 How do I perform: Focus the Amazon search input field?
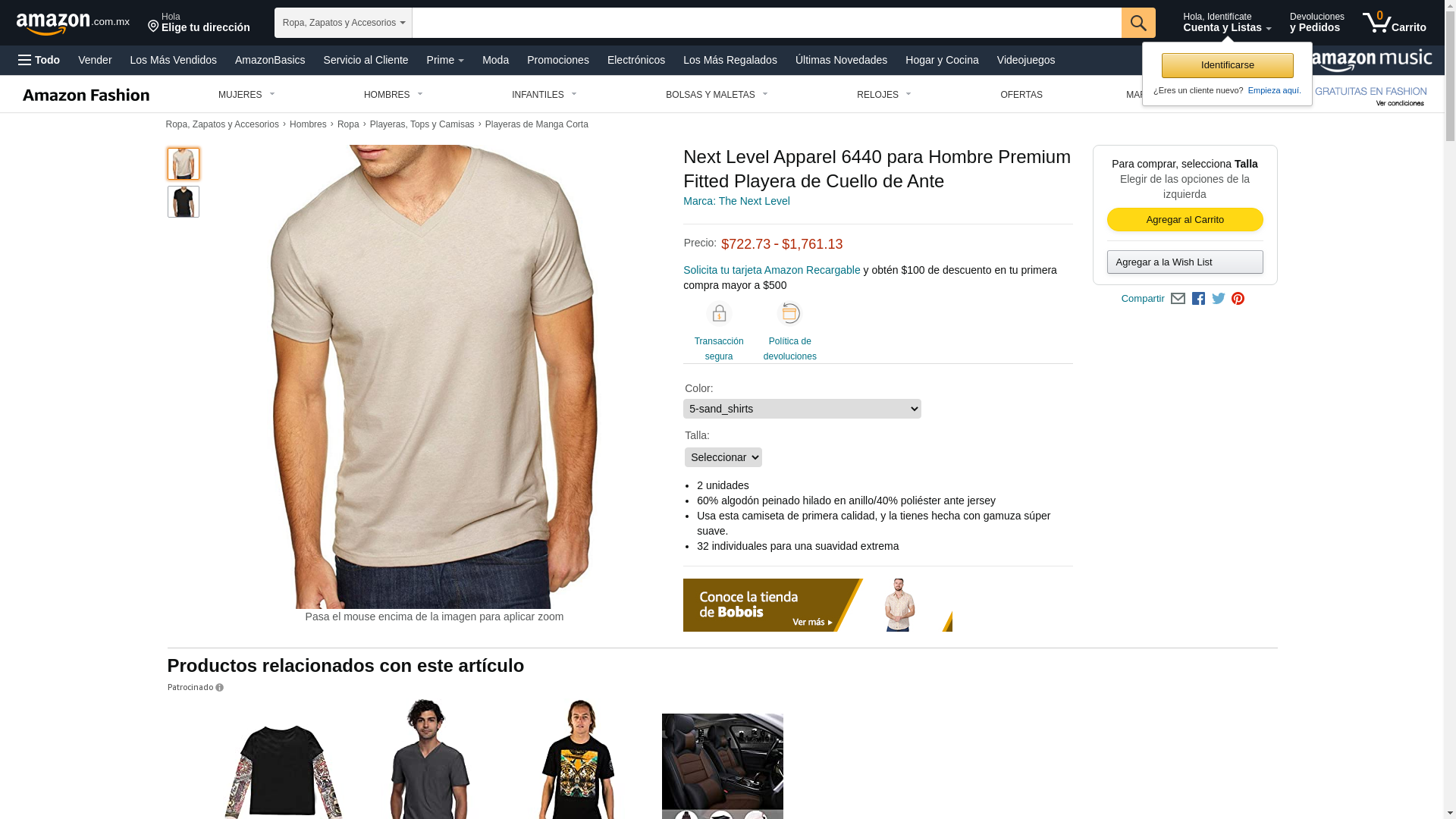point(767,23)
